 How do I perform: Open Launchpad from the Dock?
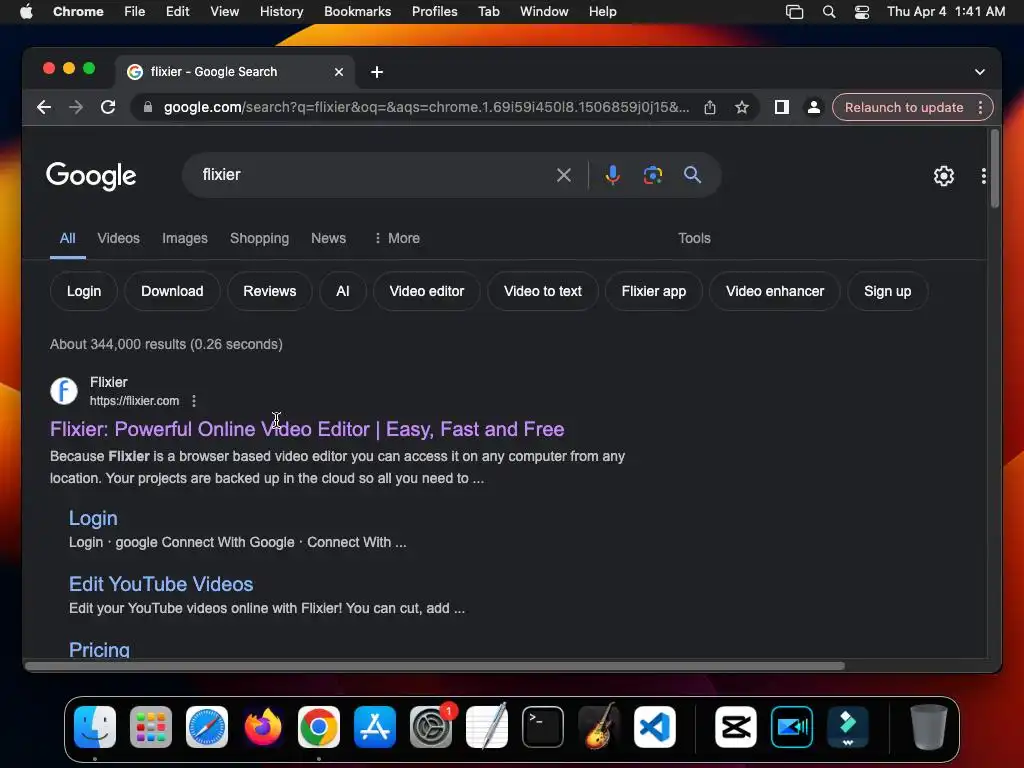(x=151, y=726)
